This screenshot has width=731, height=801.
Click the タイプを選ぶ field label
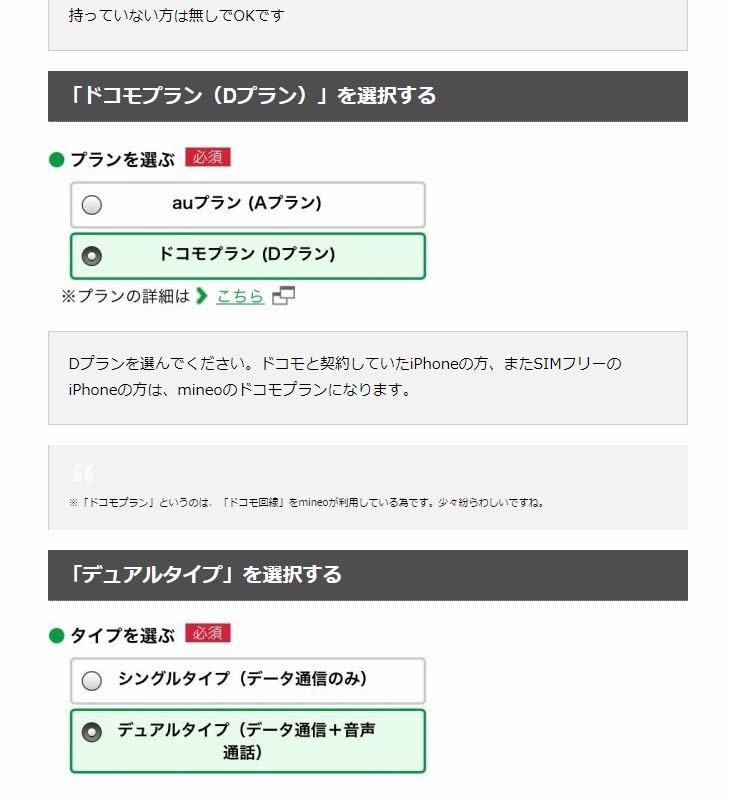122,636
